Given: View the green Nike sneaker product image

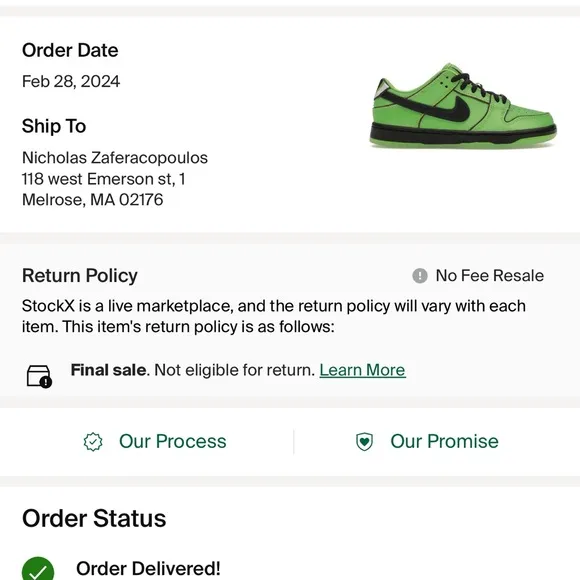Looking at the screenshot, I should [x=463, y=105].
